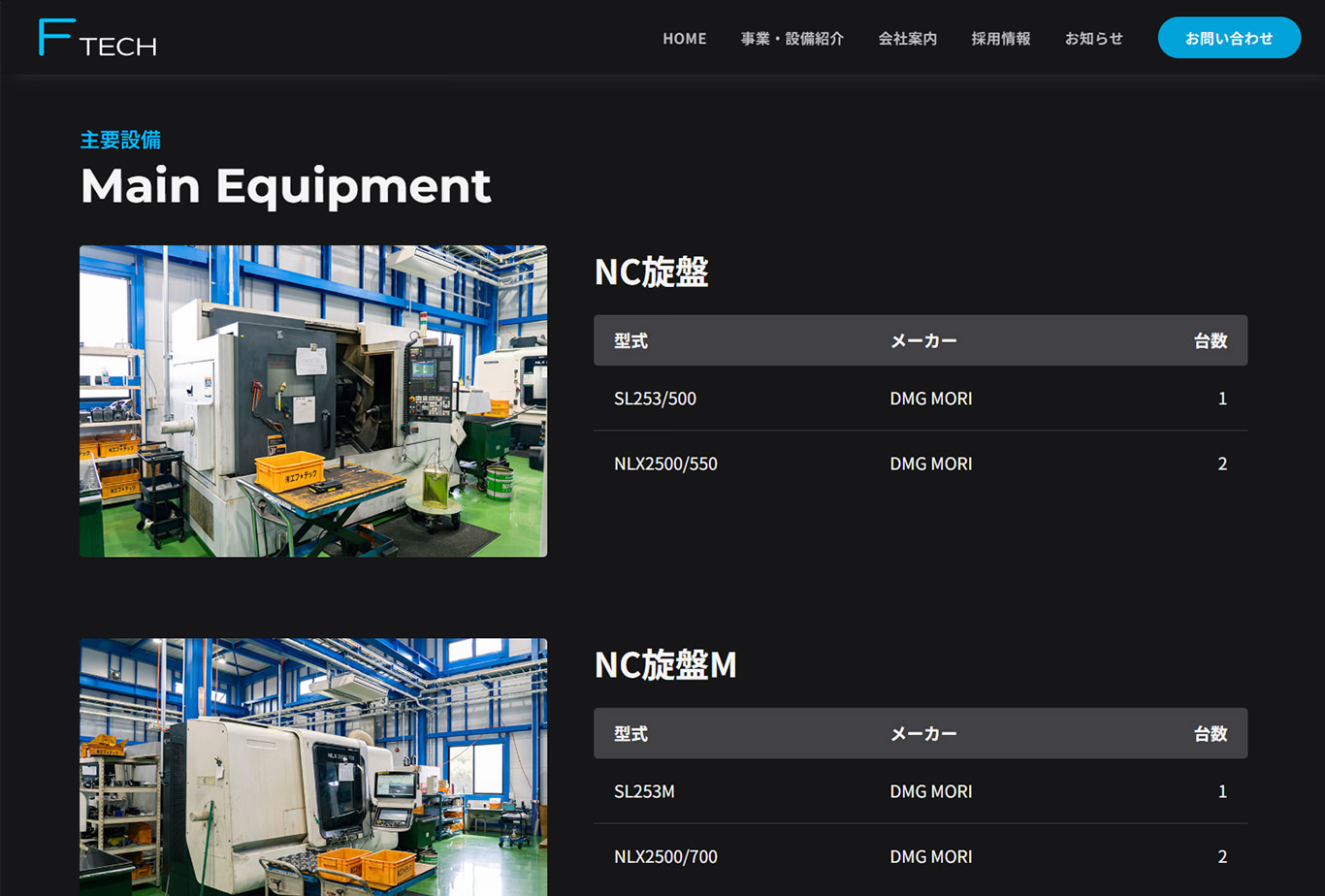Image resolution: width=1325 pixels, height=896 pixels.
Task: Click the blue 主要設備 label
Action: click(x=120, y=140)
